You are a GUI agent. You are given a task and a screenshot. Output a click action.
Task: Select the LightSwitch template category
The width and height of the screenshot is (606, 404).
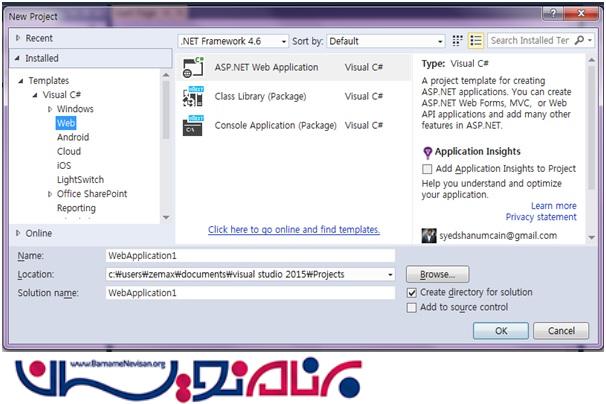click(80, 180)
